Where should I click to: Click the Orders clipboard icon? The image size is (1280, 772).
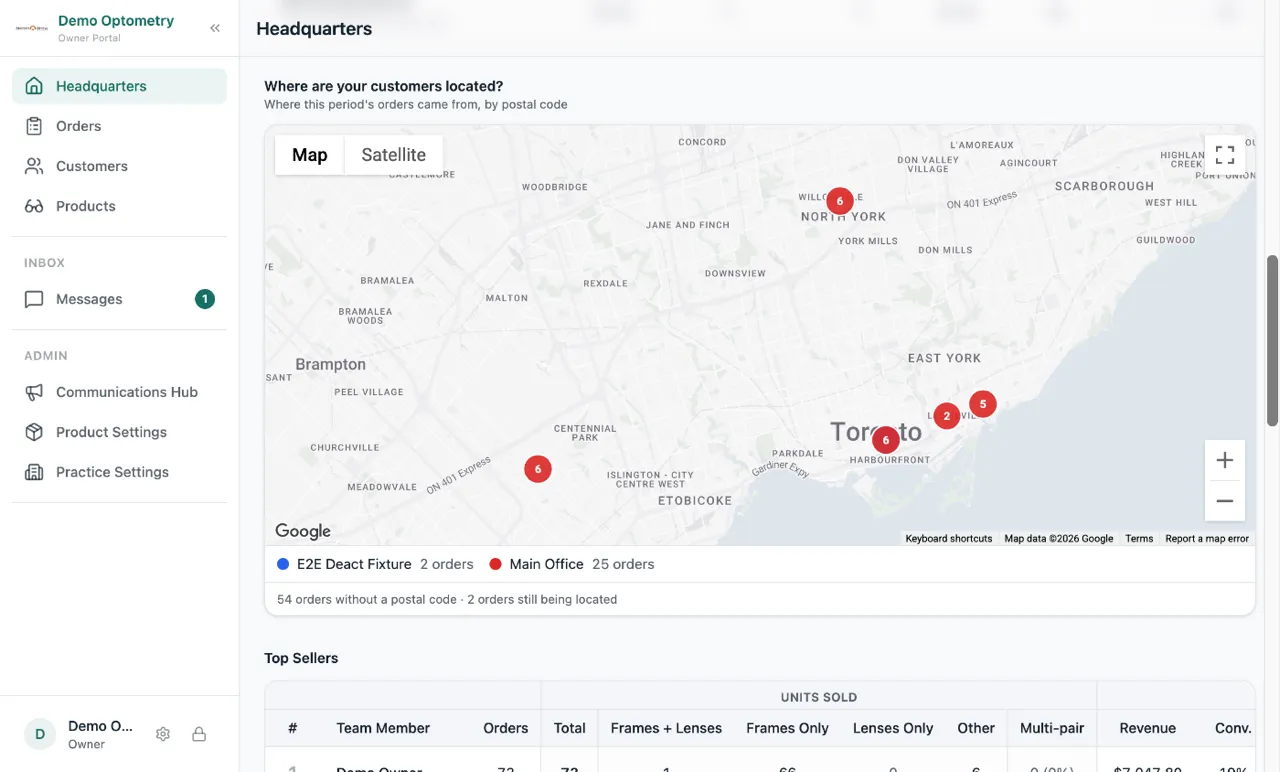click(34, 126)
